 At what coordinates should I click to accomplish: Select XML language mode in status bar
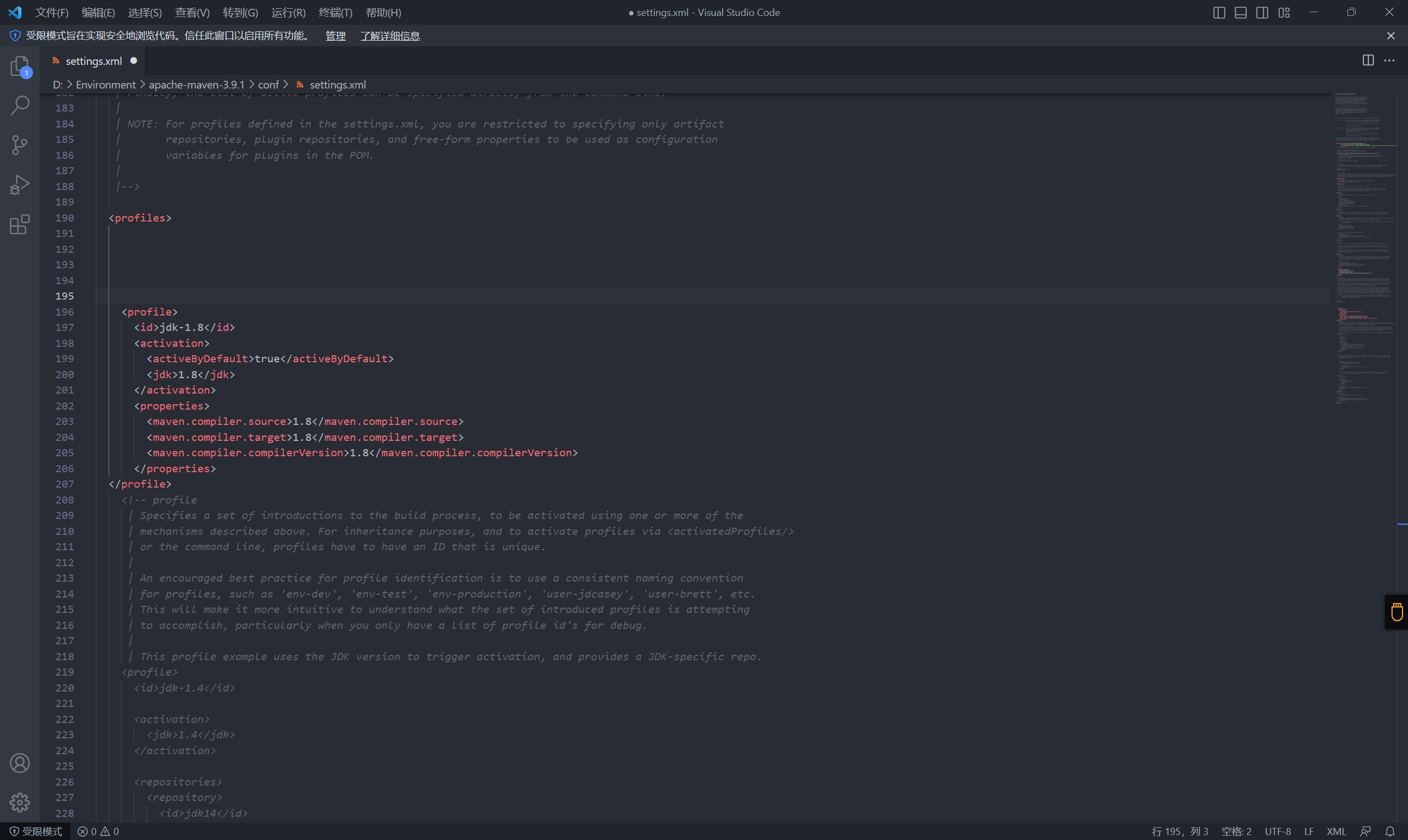coord(1336,831)
